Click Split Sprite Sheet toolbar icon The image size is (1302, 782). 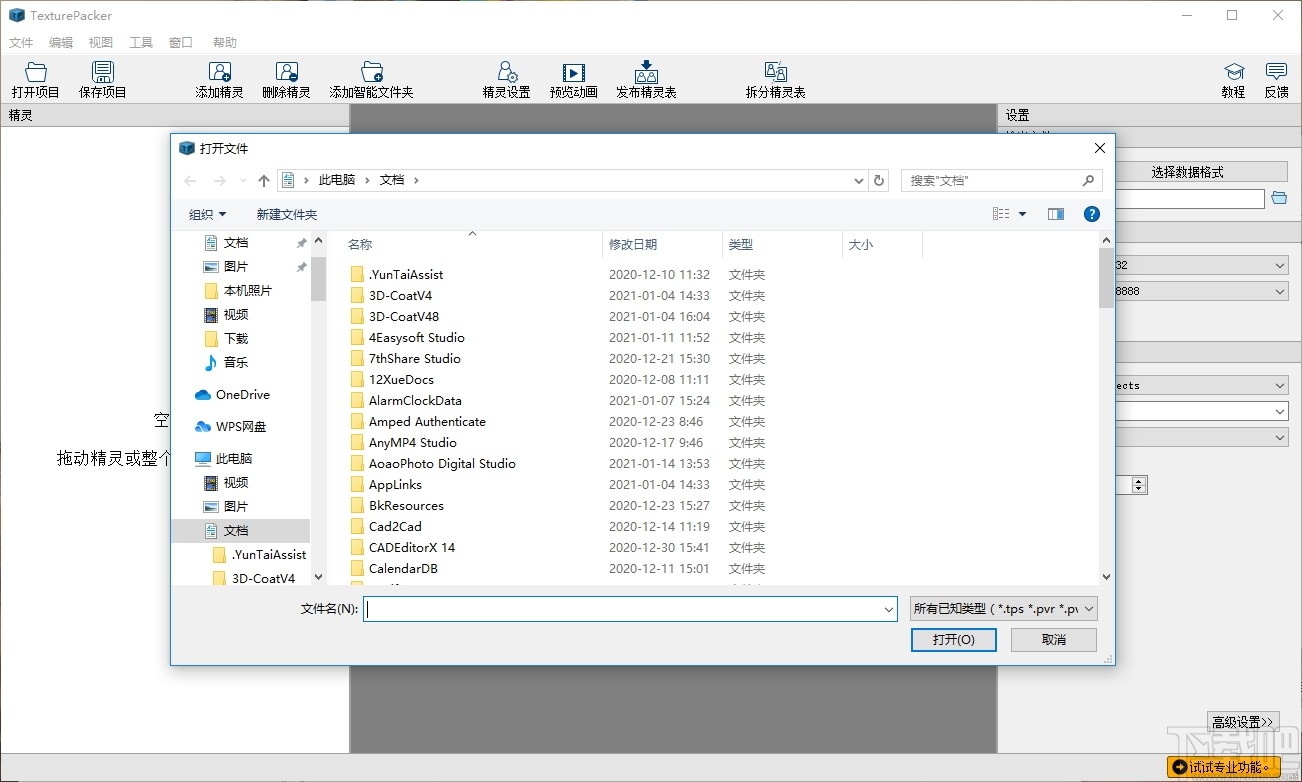pyautogui.click(x=775, y=79)
